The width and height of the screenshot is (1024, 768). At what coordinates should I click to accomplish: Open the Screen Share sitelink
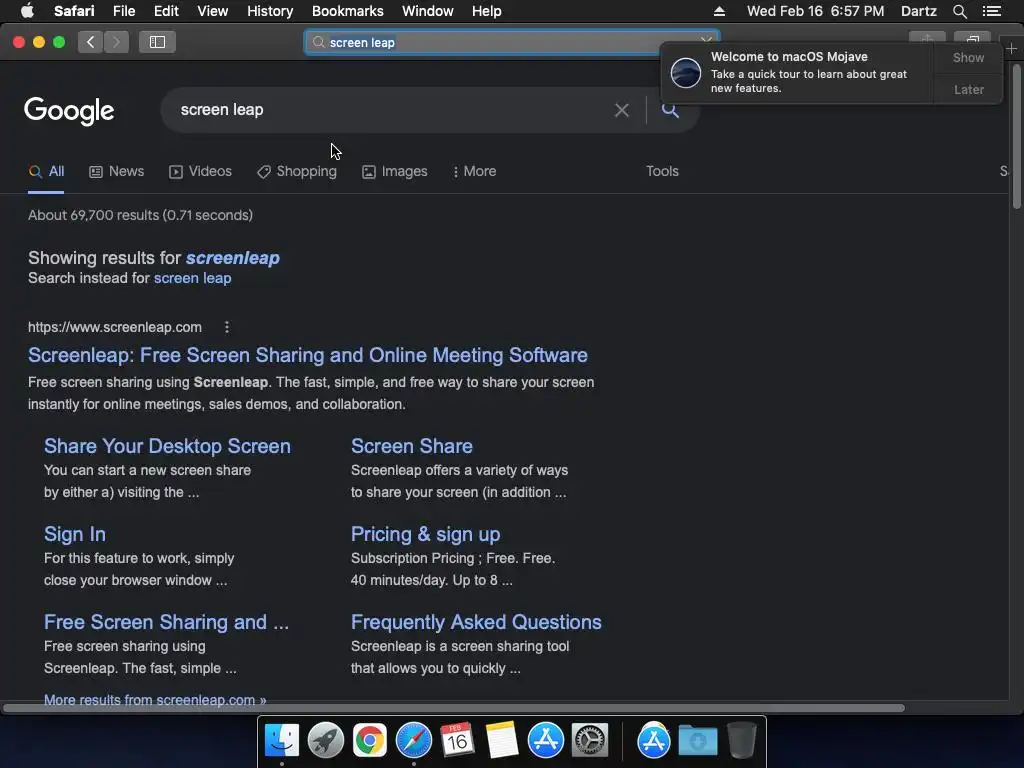(411, 446)
